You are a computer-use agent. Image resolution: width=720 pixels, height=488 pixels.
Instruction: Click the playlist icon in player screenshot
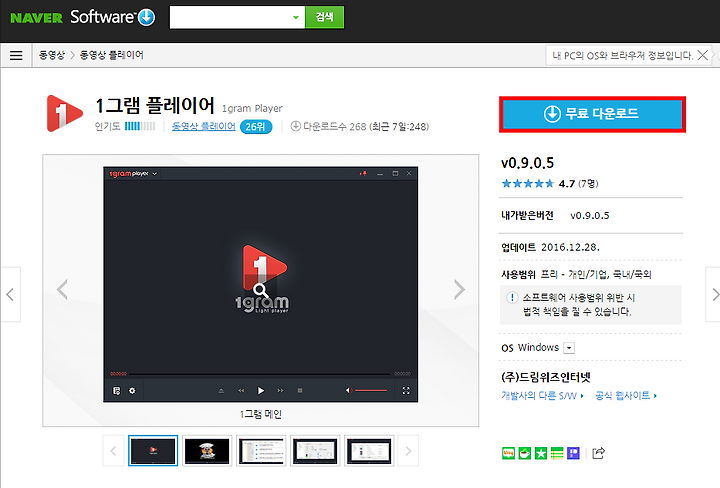click(x=117, y=391)
